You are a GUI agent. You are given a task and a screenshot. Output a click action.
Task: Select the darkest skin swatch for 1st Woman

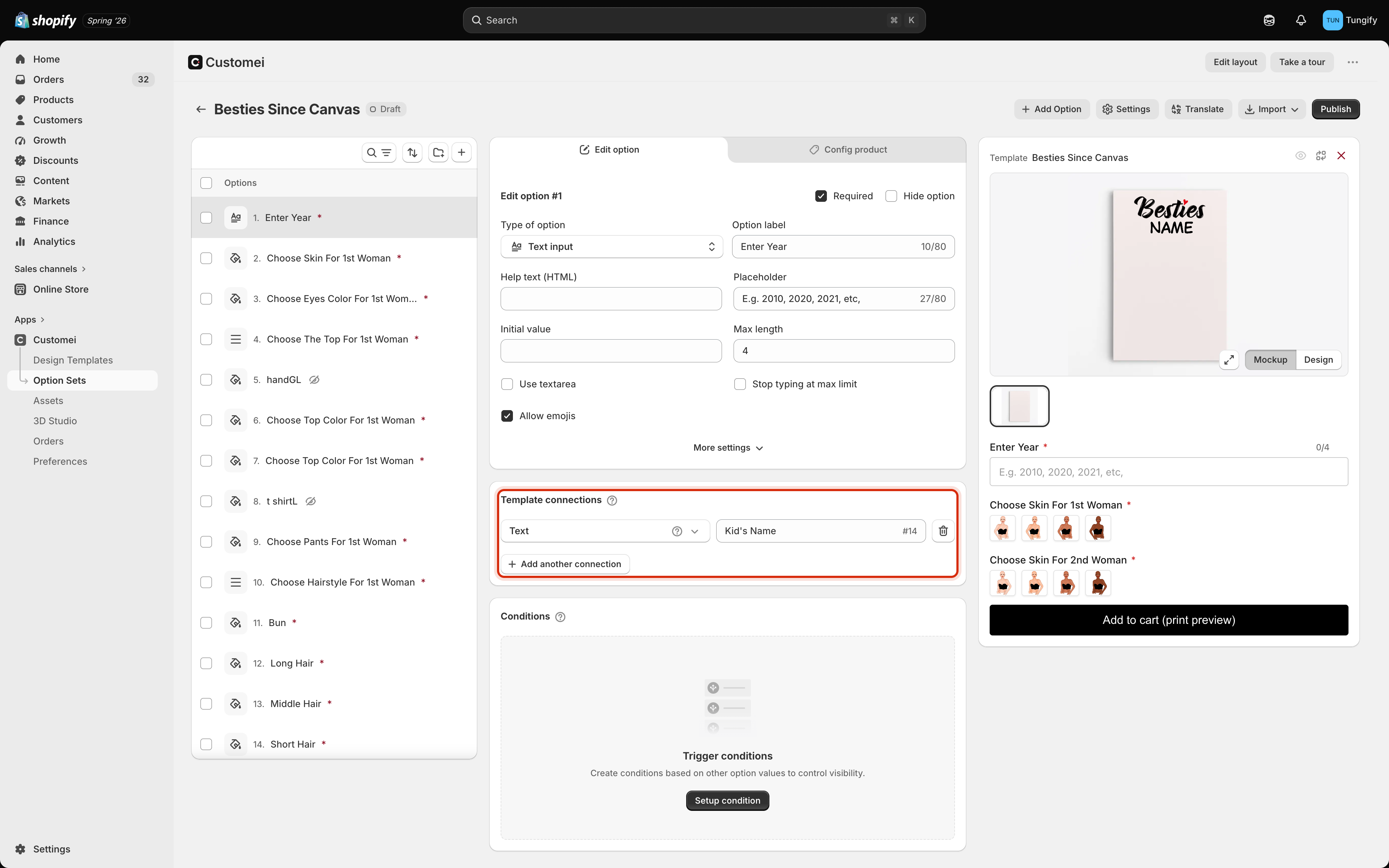coord(1097,529)
